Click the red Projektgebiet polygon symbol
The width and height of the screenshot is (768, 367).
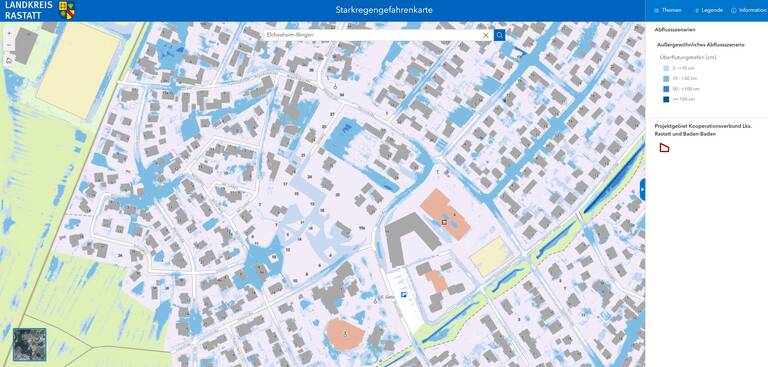click(665, 147)
